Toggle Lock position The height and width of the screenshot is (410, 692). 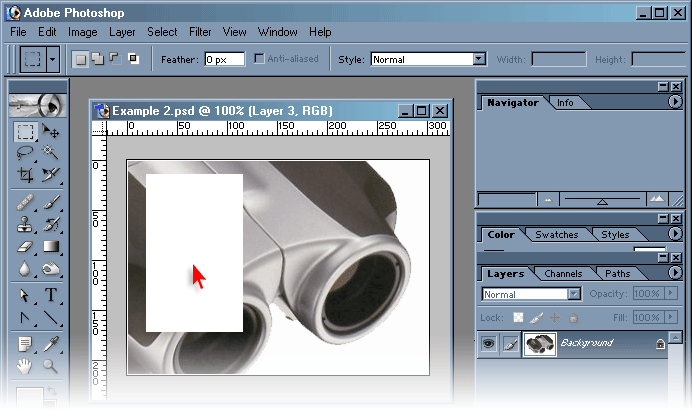click(x=555, y=318)
